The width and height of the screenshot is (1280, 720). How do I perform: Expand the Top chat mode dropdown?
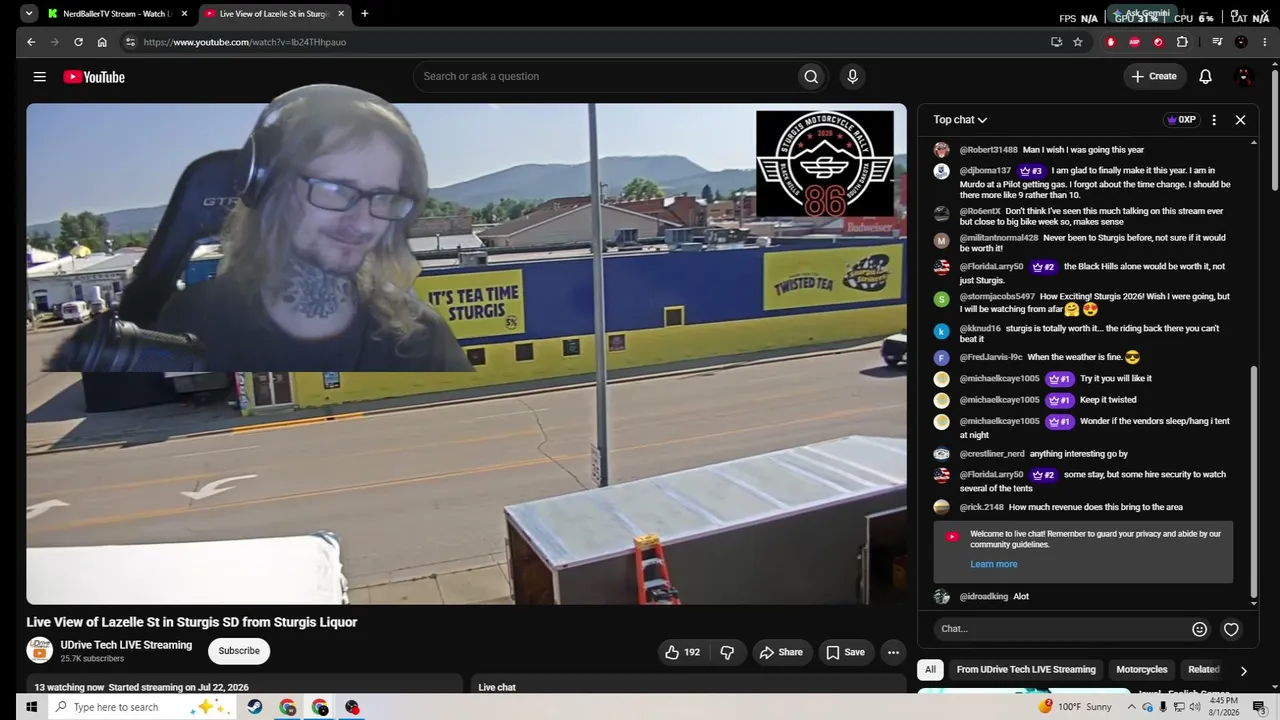pyautogui.click(x=960, y=120)
